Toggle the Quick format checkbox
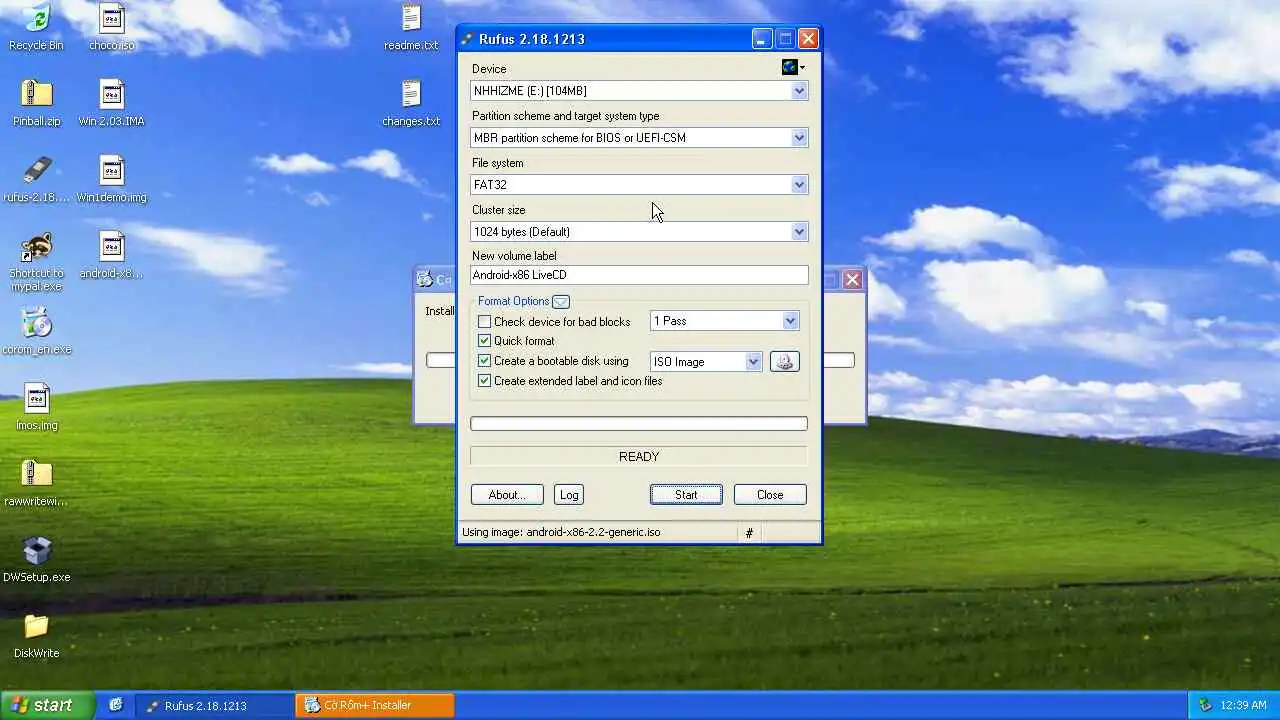 (484, 341)
